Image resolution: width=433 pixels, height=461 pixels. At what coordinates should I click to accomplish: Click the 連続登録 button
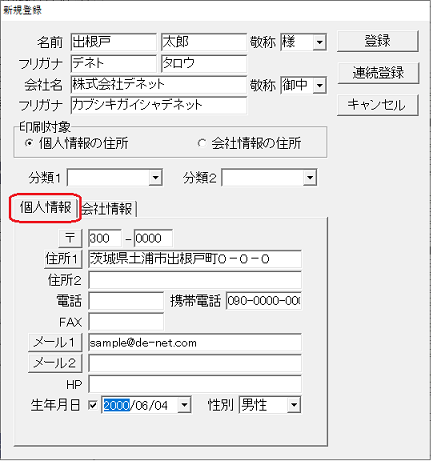click(378, 73)
